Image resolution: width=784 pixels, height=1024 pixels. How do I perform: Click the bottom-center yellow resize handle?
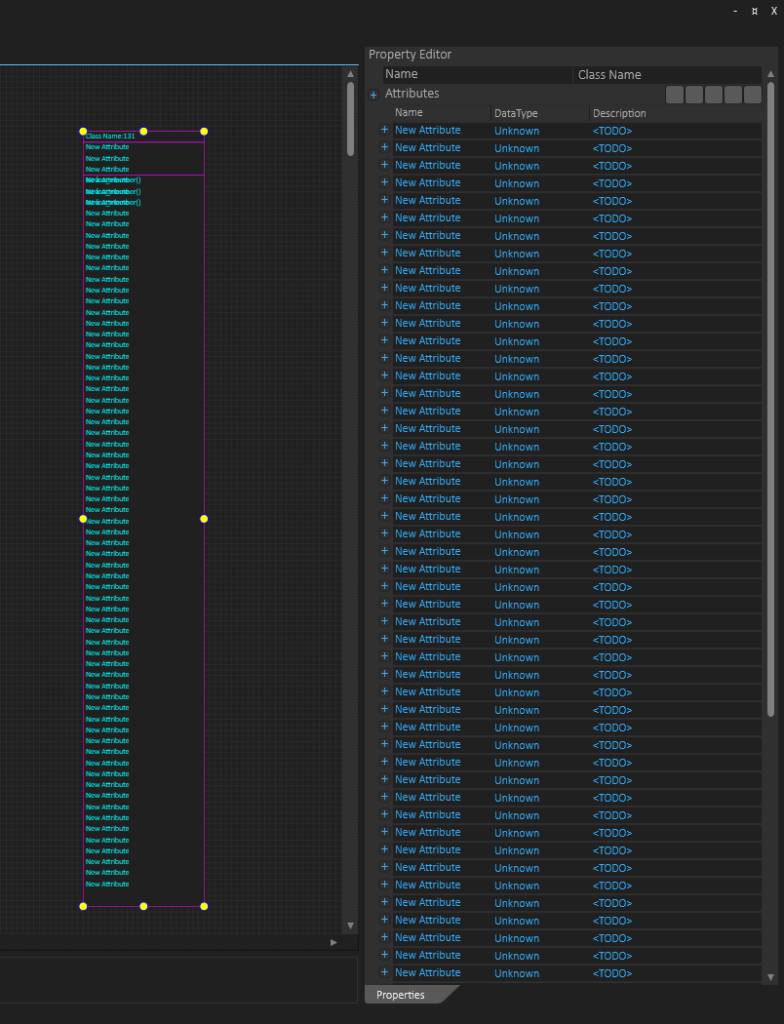[144, 906]
